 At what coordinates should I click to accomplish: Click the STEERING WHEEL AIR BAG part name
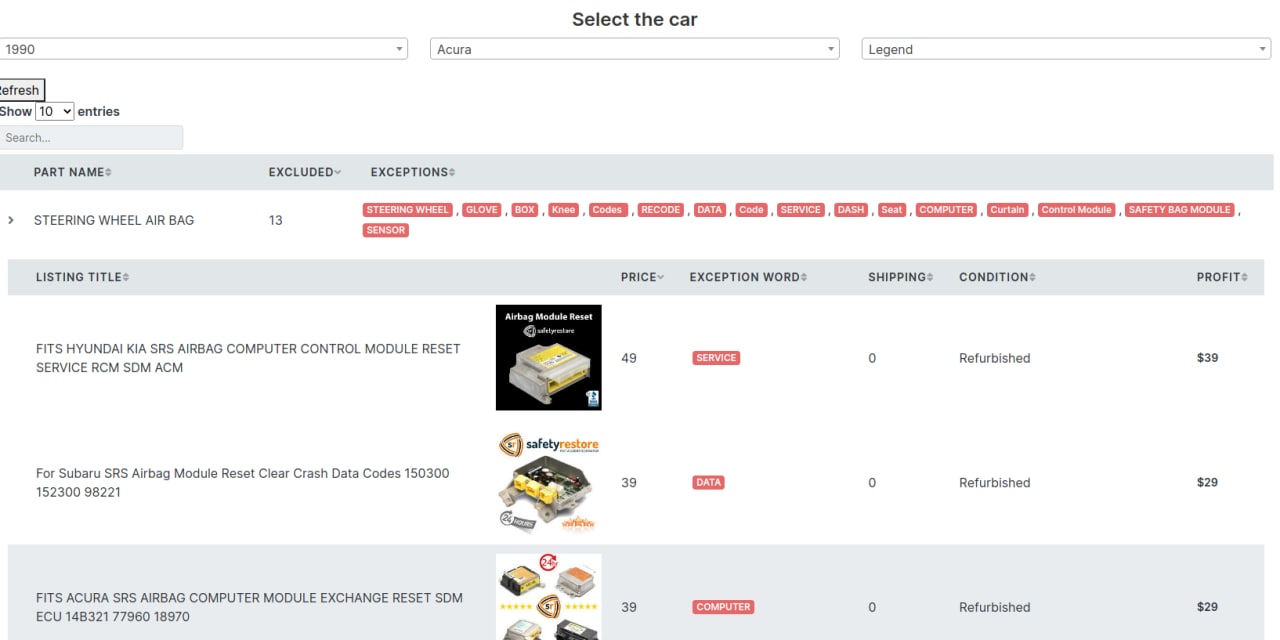point(114,220)
